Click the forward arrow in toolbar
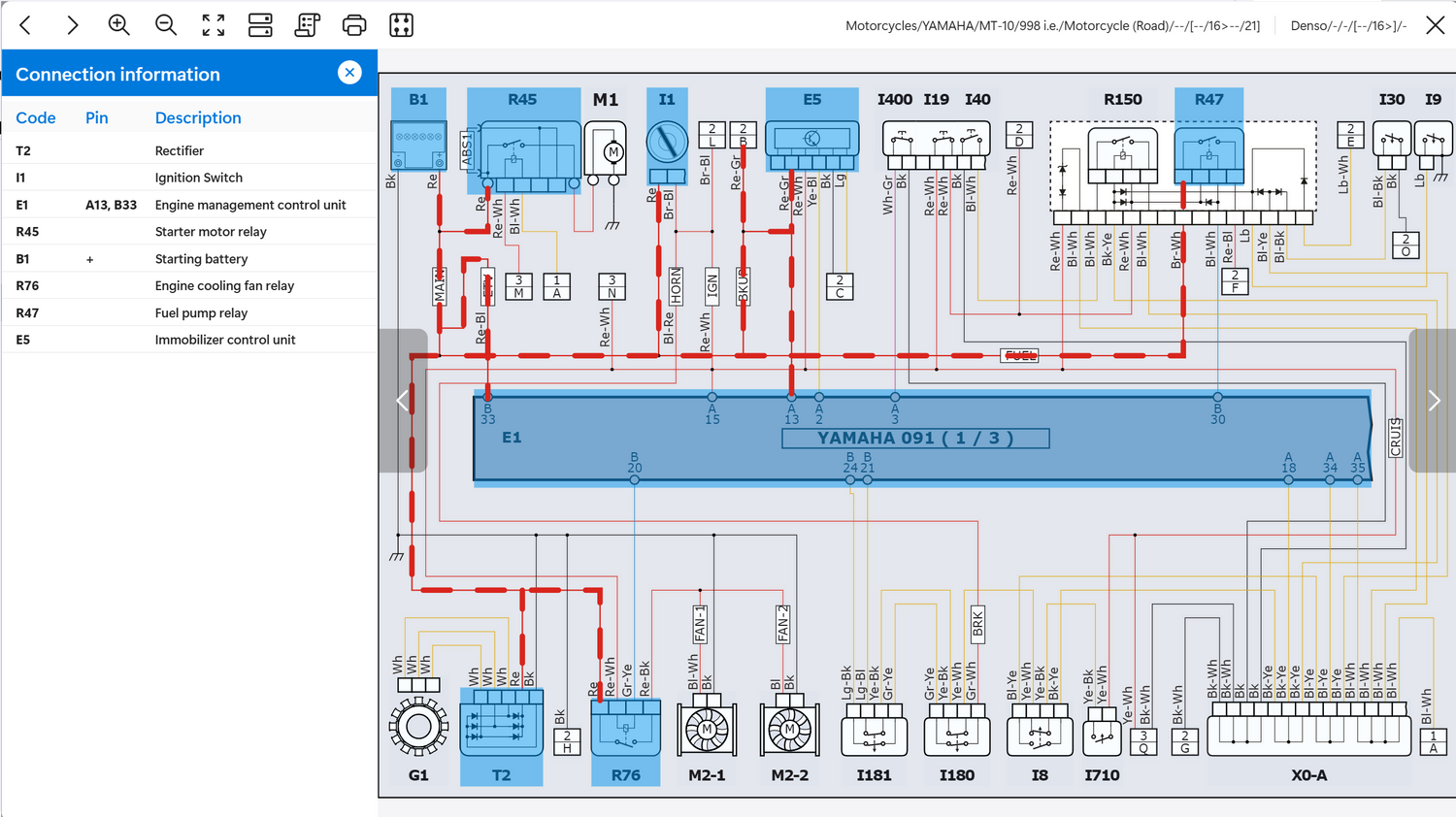The width and height of the screenshot is (1456, 817). click(72, 25)
